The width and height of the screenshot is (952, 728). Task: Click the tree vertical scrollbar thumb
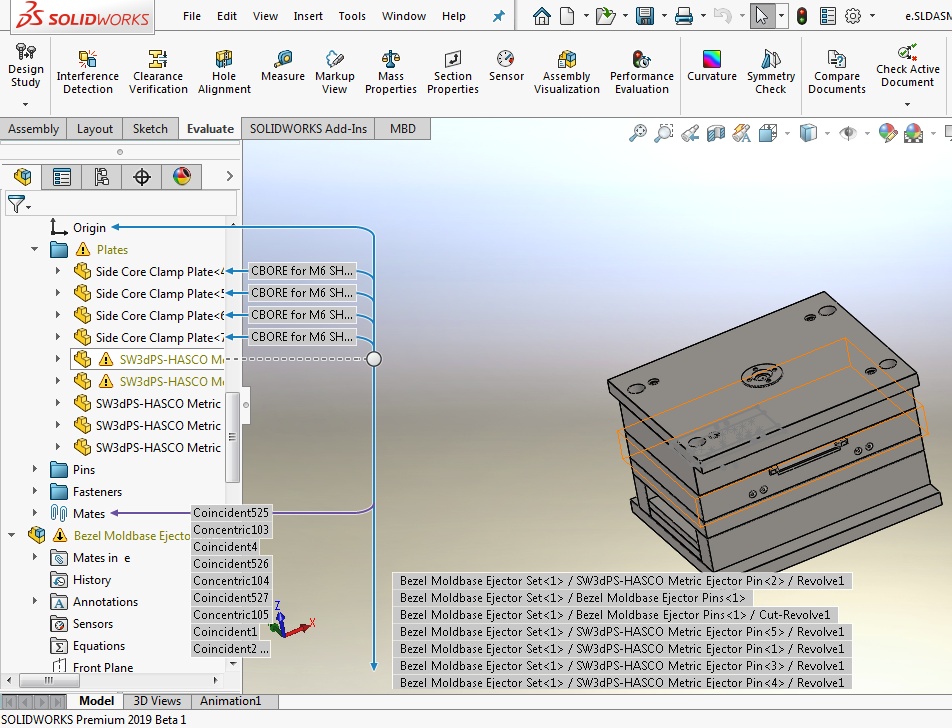pos(232,437)
